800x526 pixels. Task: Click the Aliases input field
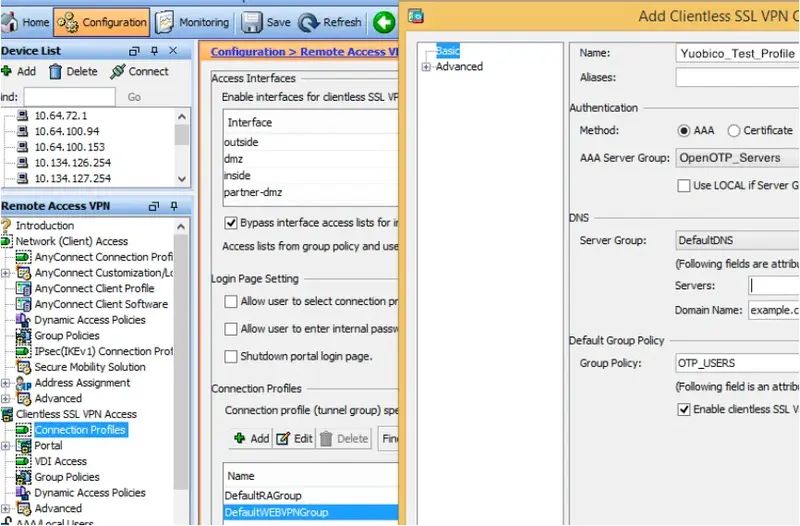(738, 78)
